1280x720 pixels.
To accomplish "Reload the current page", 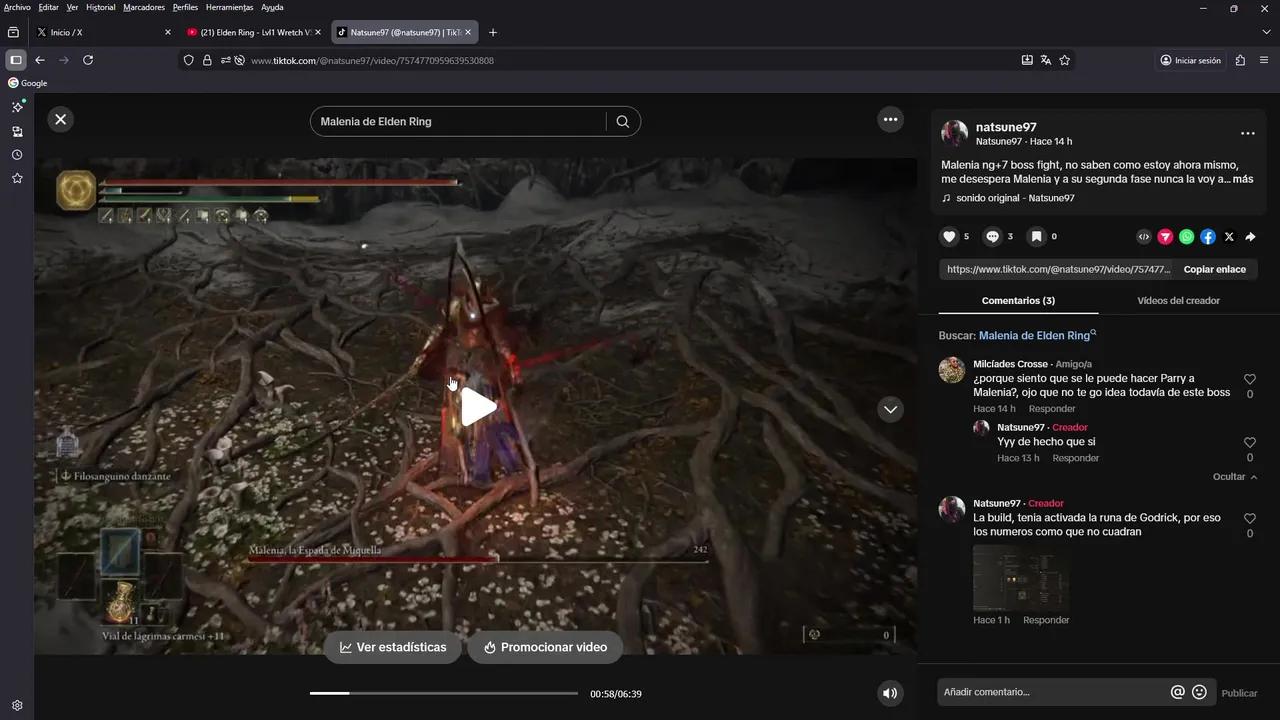I will pos(88,60).
